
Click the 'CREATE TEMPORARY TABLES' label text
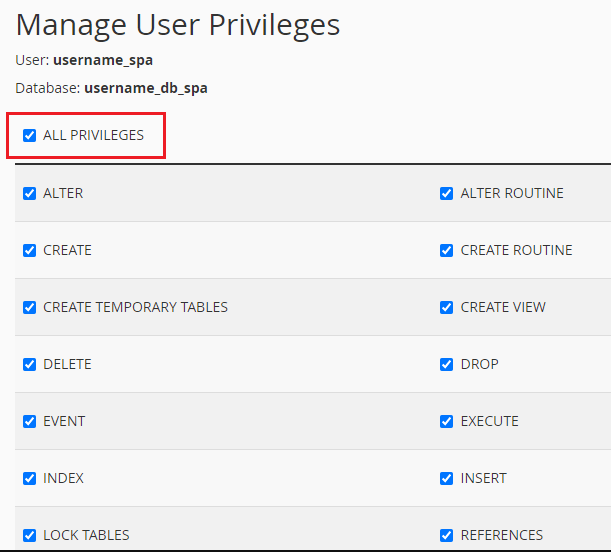tap(135, 308)
